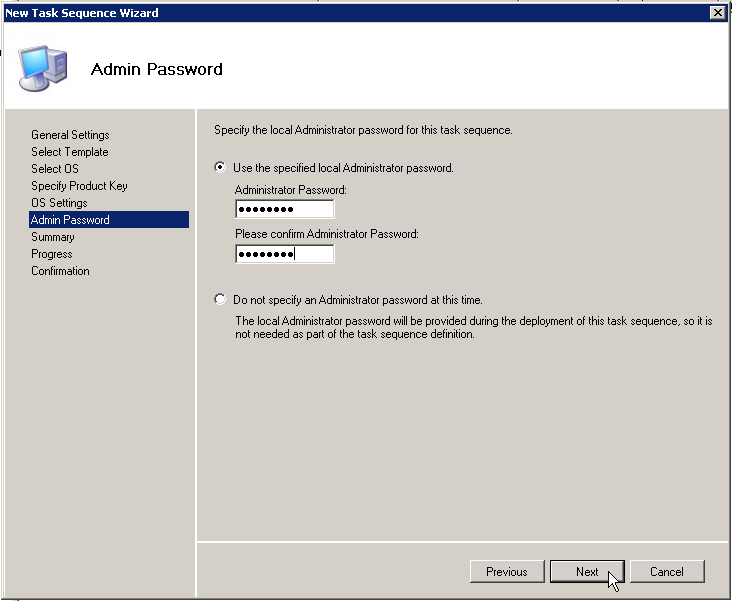Go to the Select Template step
The height and width of the screenshot is (601, 732).
(x=69, y=152)
